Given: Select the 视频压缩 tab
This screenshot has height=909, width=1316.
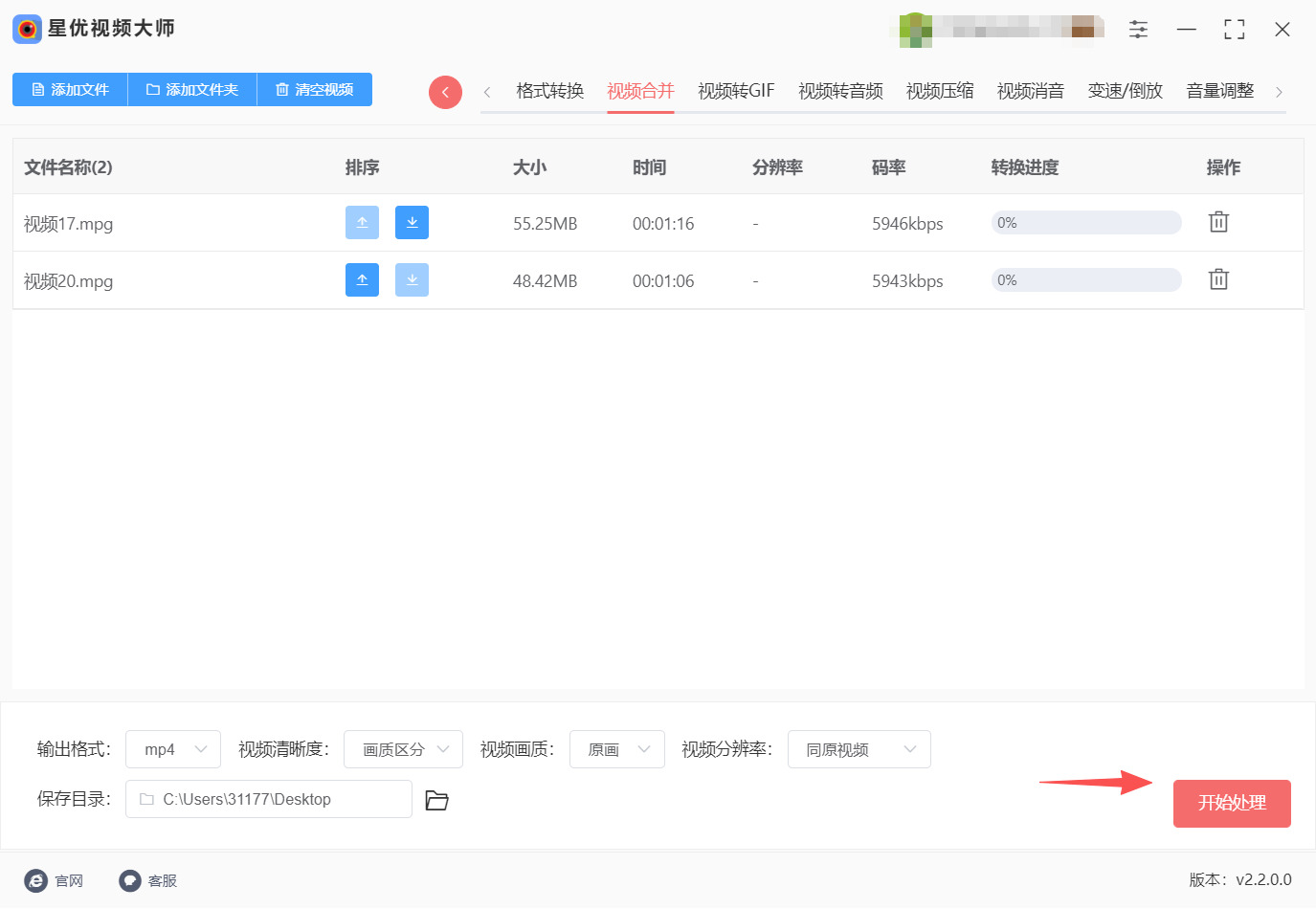Looking at the screenshot, I should [x=940, y=91].
